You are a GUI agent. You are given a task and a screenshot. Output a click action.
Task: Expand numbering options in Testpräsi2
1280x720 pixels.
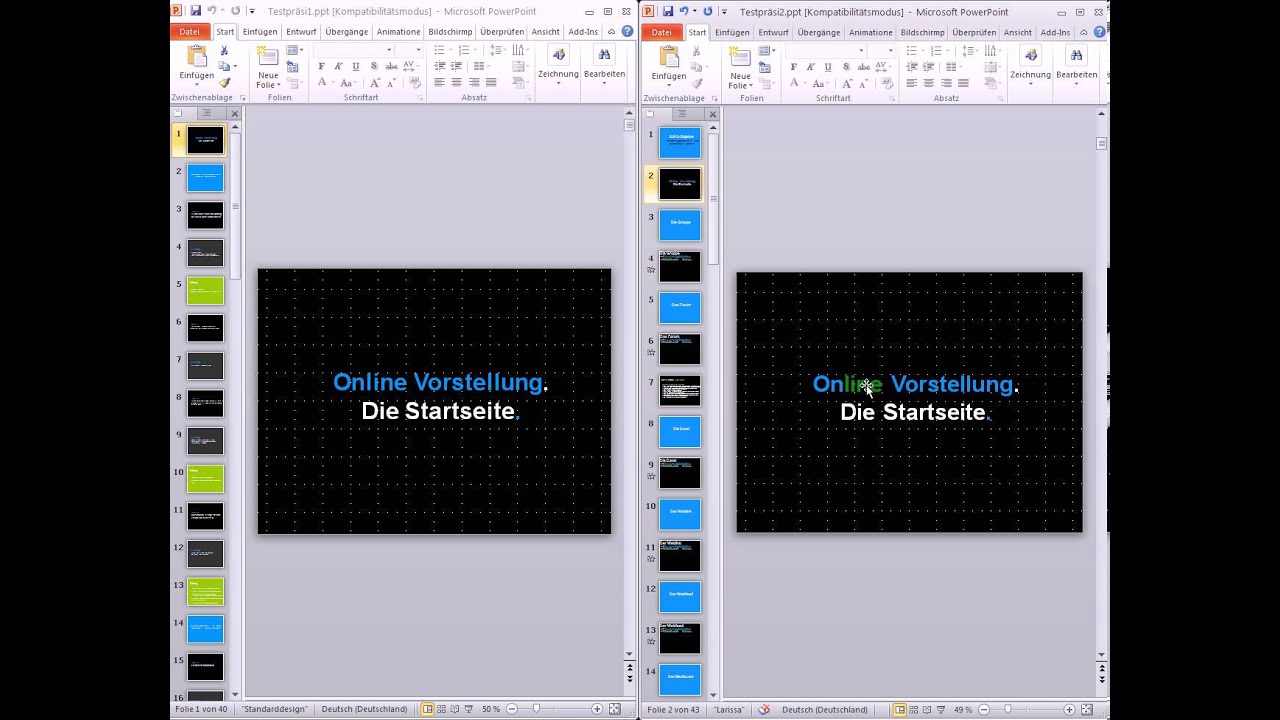click(948, 51)
